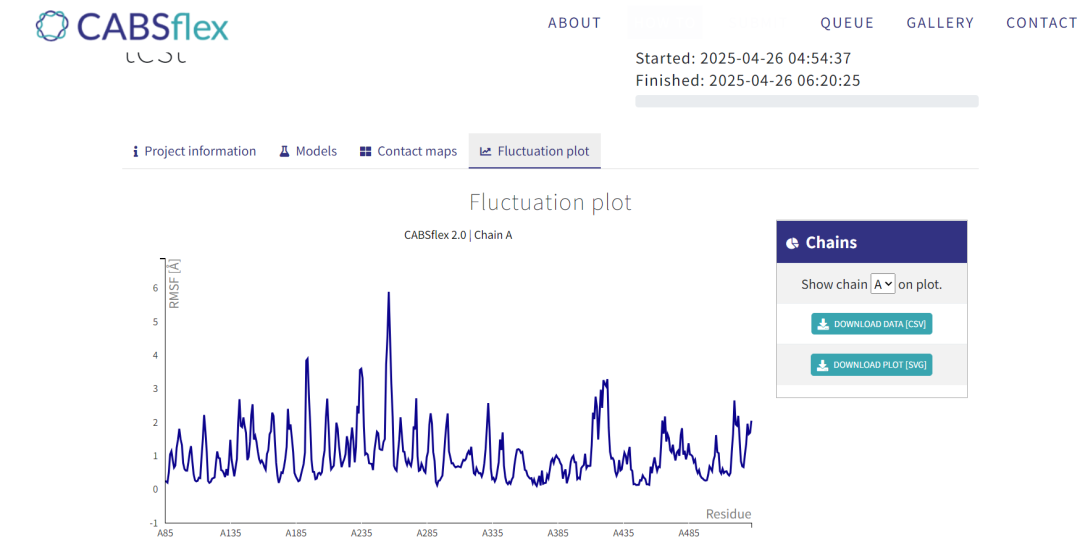
Task: Switch to the Models tab
Action: [x=308, y=151]
